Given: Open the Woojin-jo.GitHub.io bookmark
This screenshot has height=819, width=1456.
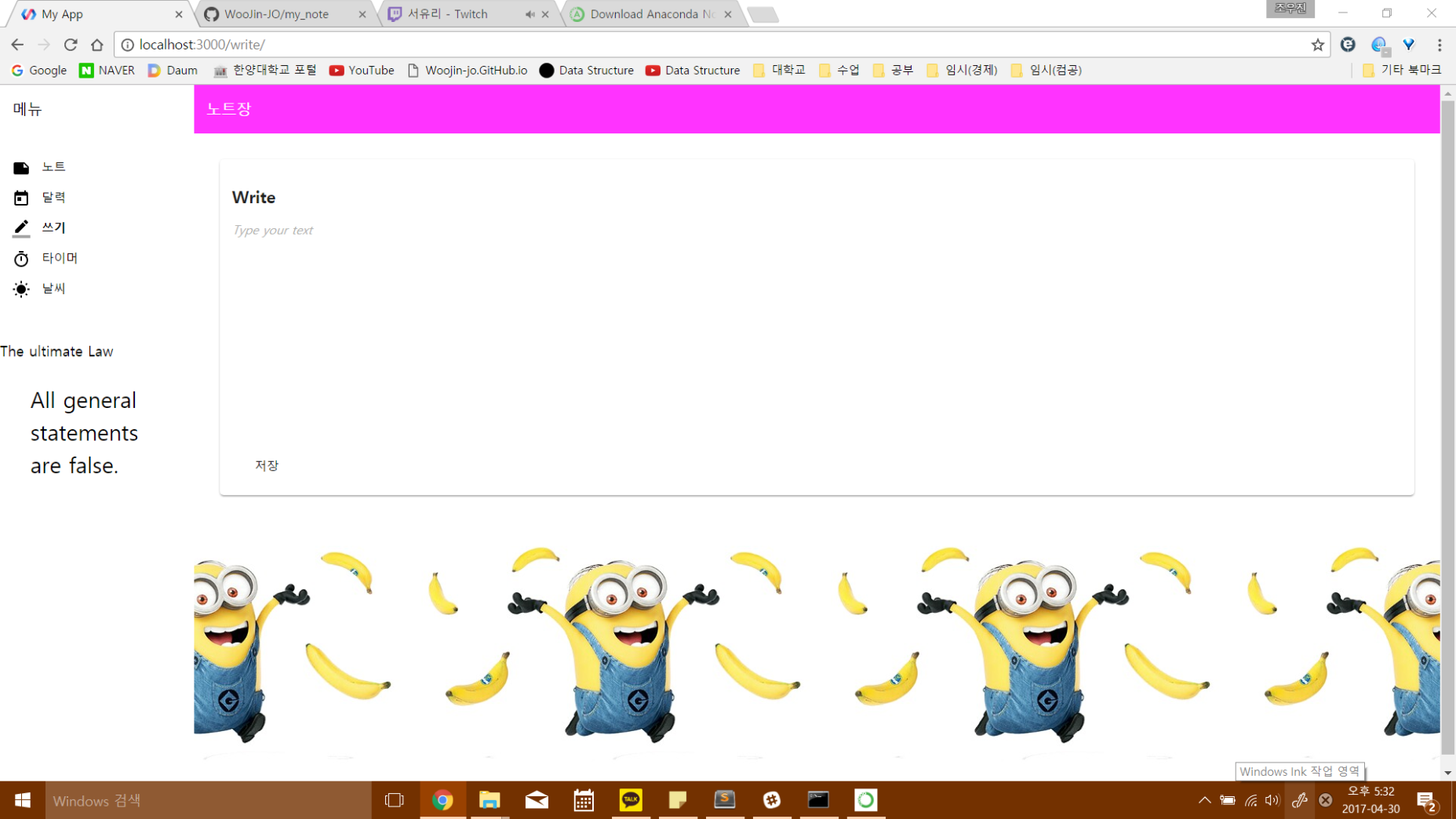Looking at the screenshot, I should pyautogui.click(x=468, y=70).
